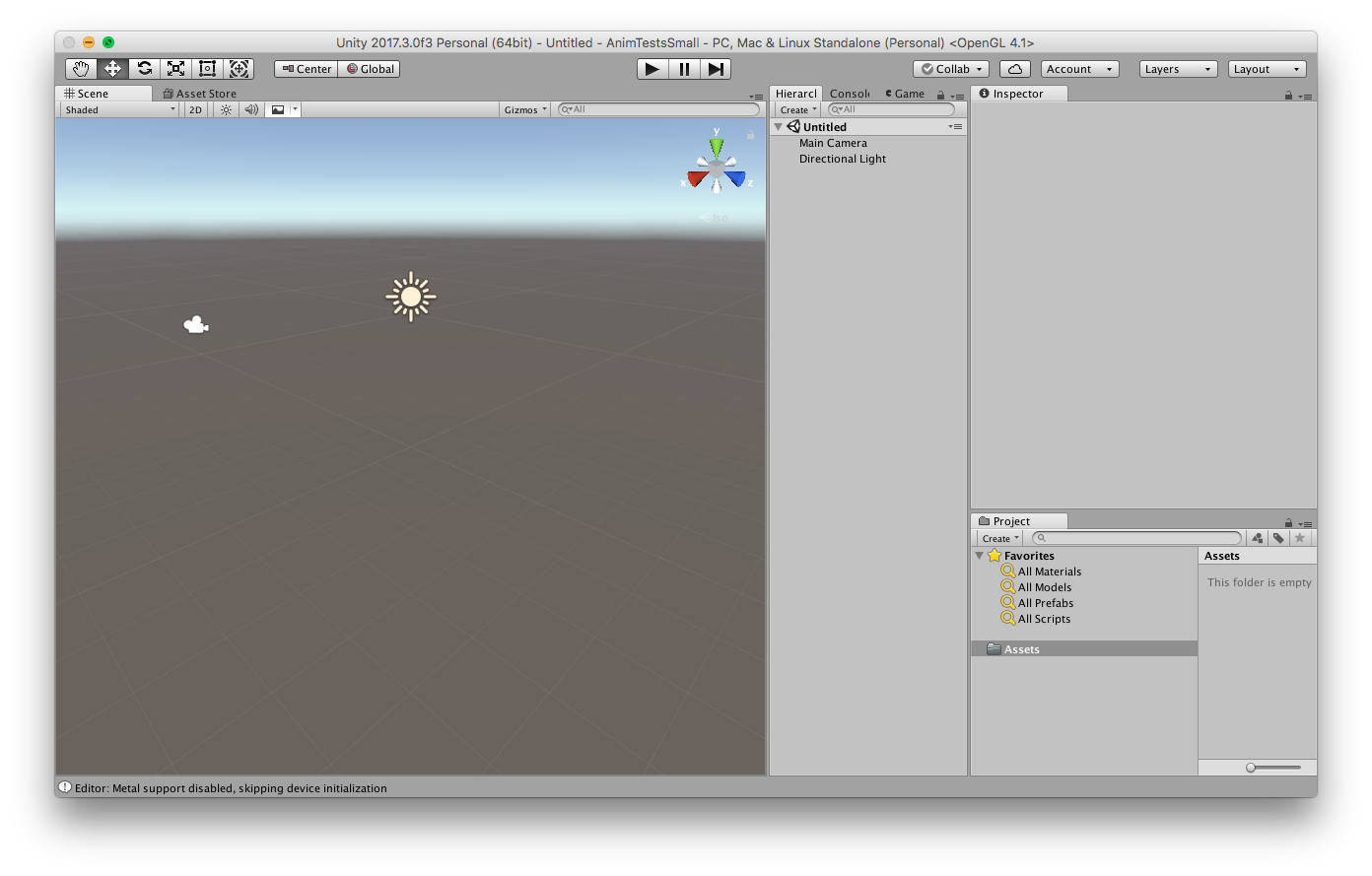Screen dimensions: 1372x876
Task: Open the Gizmos dropdown
Action: (524, 109)
